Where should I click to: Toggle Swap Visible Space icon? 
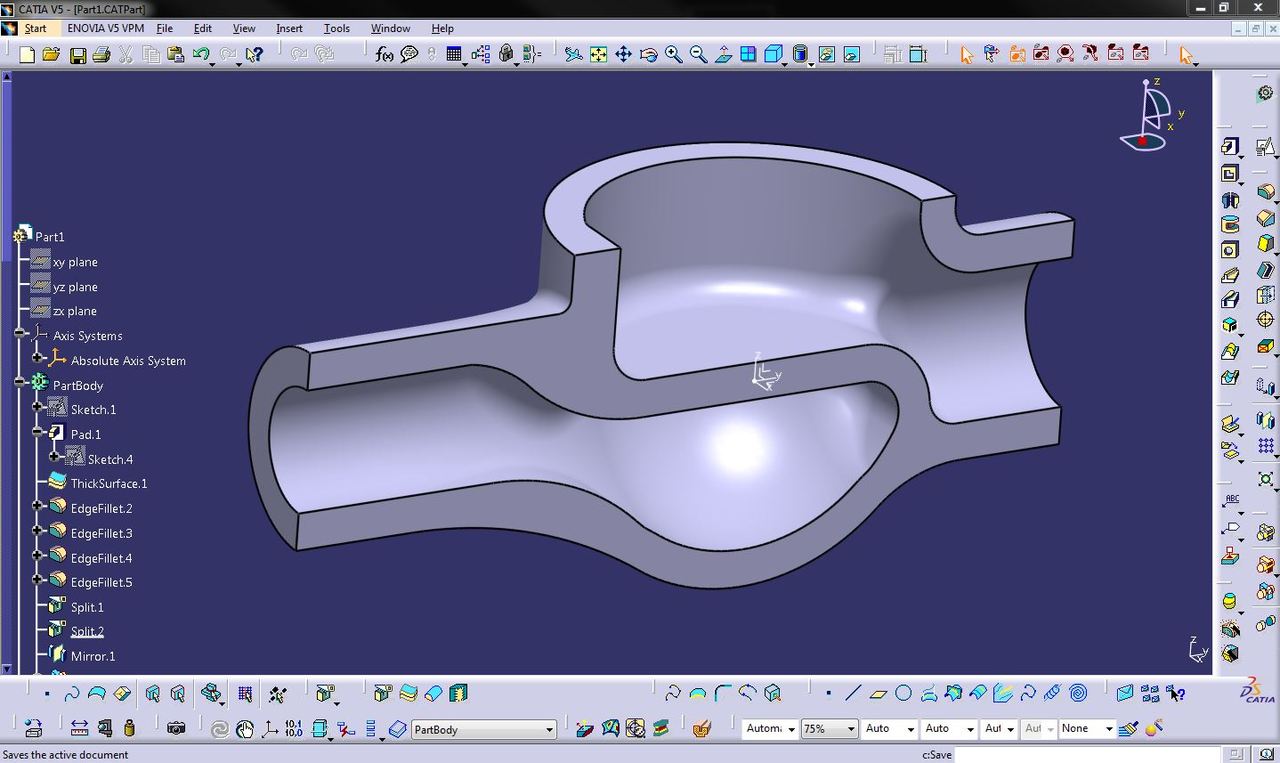click(852, 54)
